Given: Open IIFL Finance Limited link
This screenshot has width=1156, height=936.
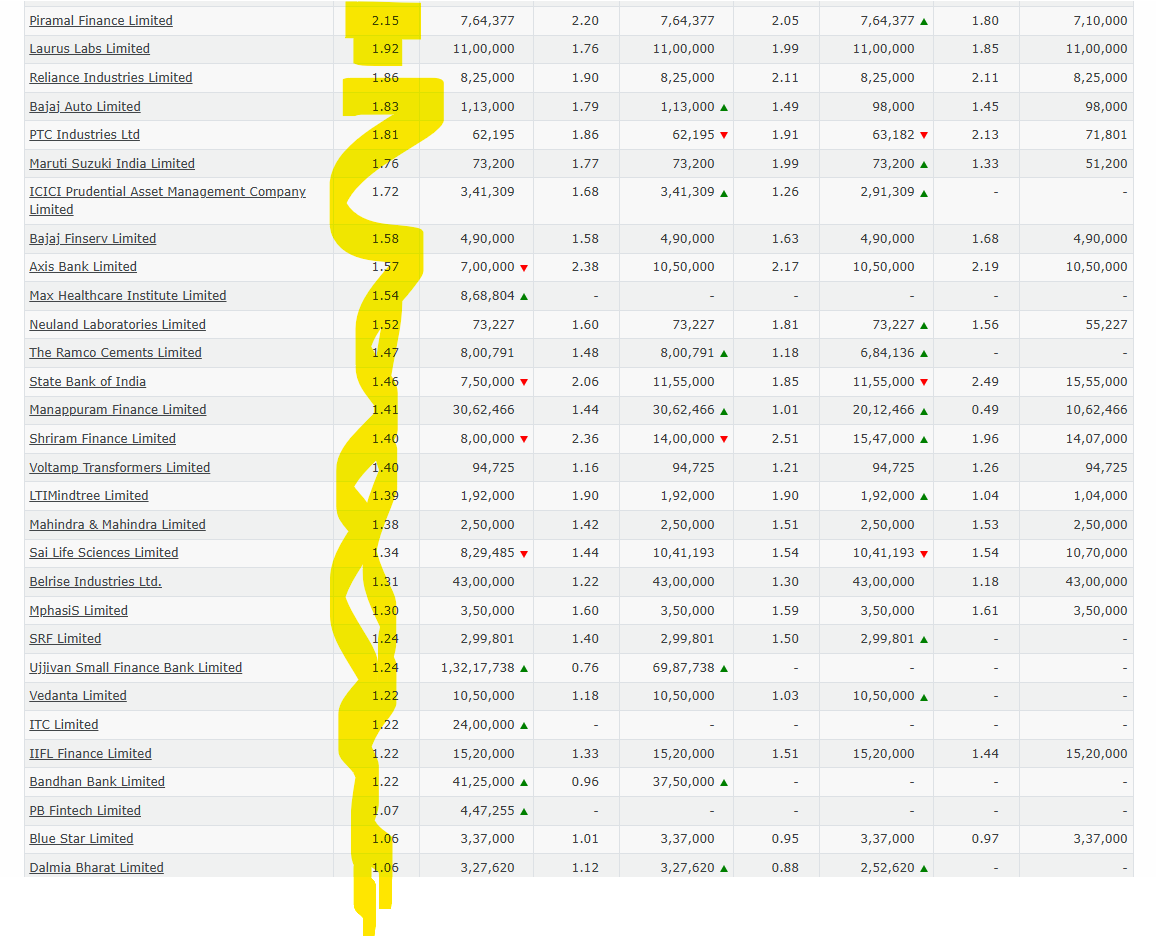Looking at the screenshot, I should point(91,753).
